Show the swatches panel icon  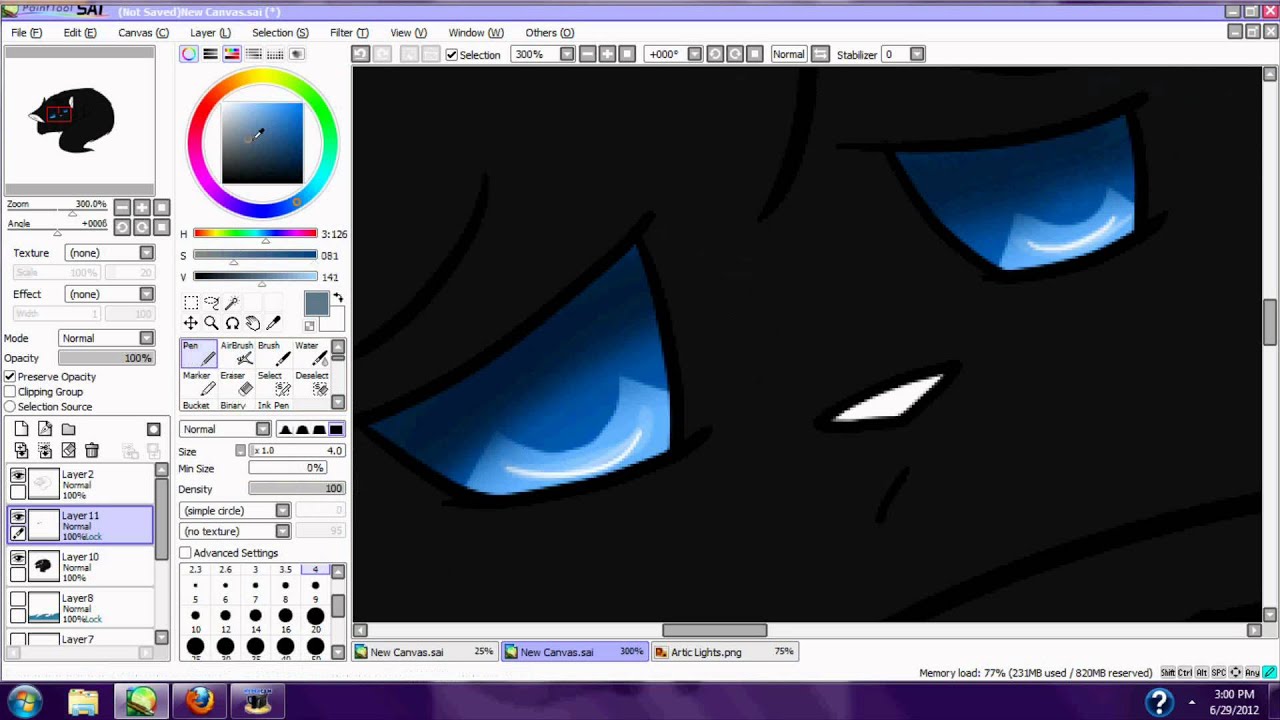(x=276, y=54)
